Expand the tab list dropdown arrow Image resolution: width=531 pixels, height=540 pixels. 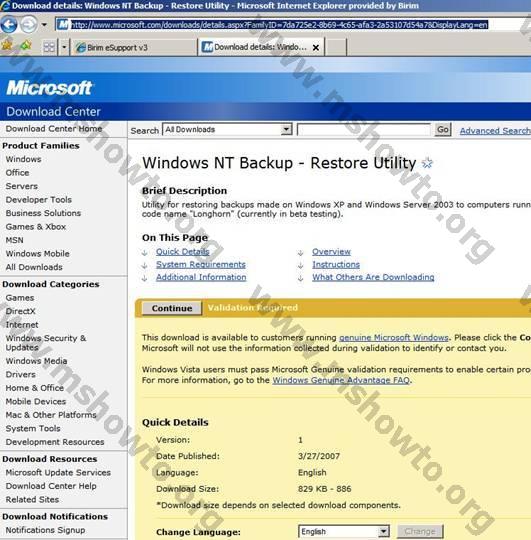click(64, 47)
